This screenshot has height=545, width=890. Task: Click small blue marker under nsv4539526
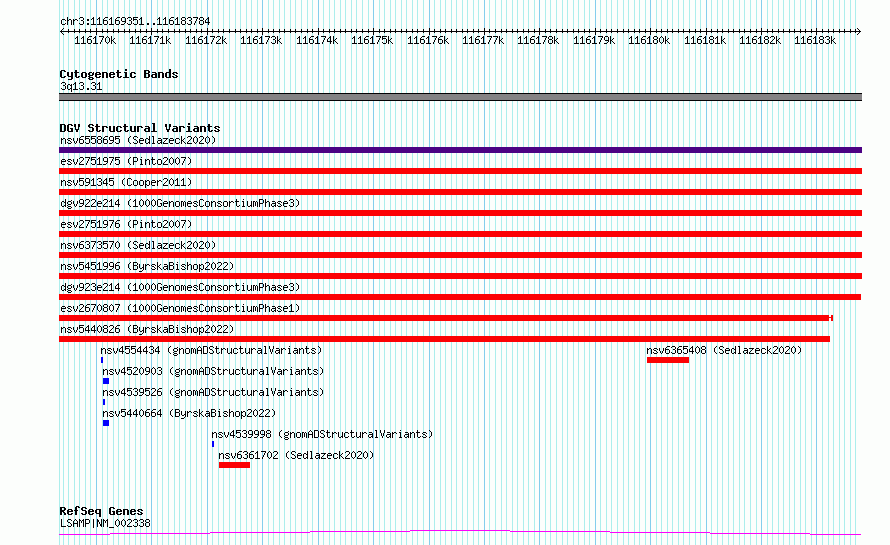click(x=104, y=402)
